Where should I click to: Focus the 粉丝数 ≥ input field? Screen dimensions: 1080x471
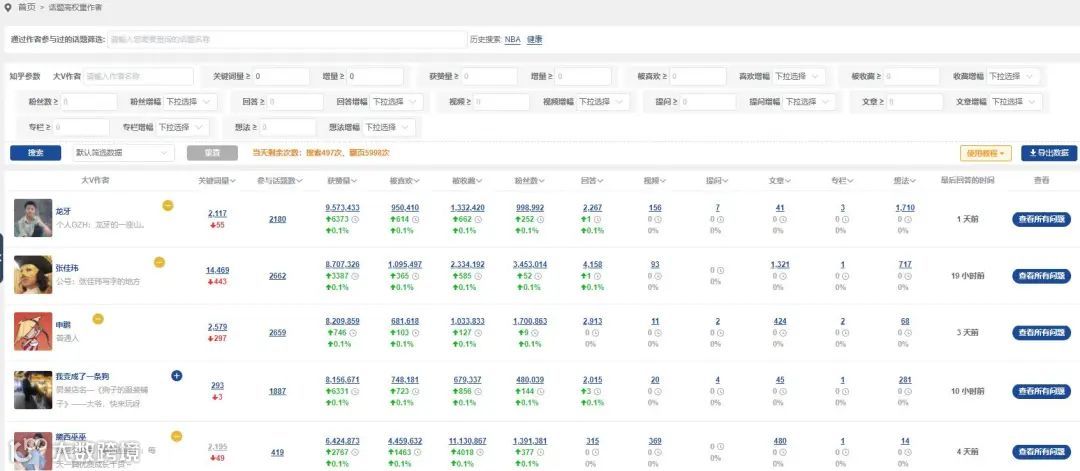pos(90,102)
